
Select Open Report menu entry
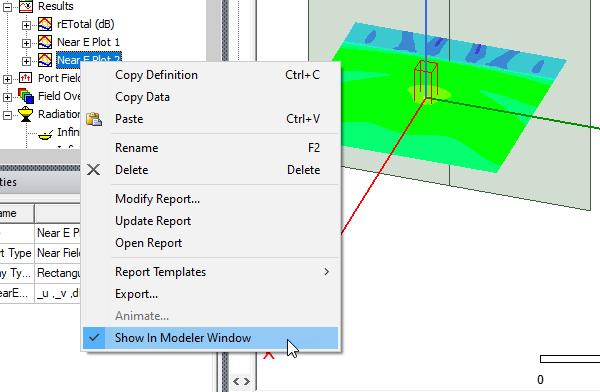coord(210,243)
